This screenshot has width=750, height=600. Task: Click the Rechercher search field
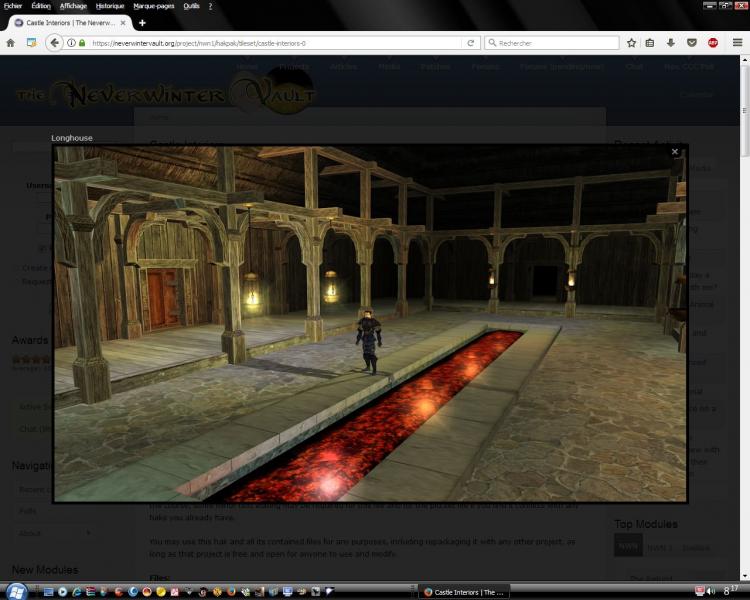(x=552, y=43)
